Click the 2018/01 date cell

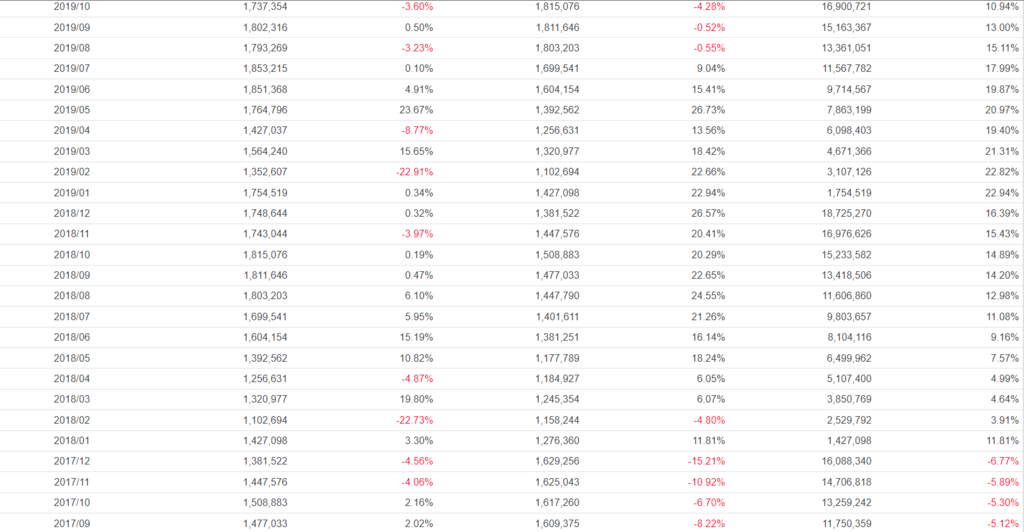point(69,441)
